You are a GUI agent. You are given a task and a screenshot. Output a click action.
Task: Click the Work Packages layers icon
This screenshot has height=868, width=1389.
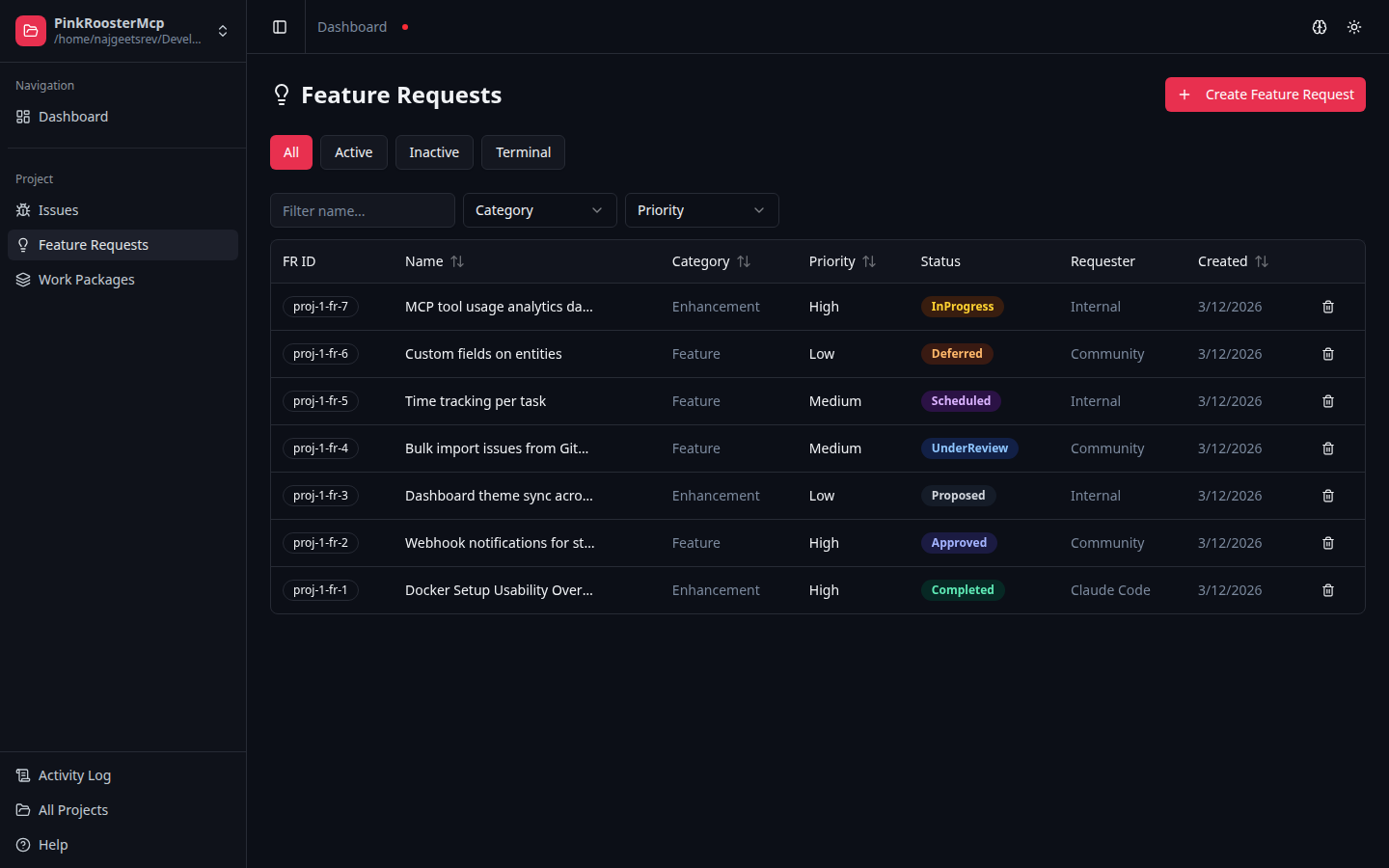23,280
